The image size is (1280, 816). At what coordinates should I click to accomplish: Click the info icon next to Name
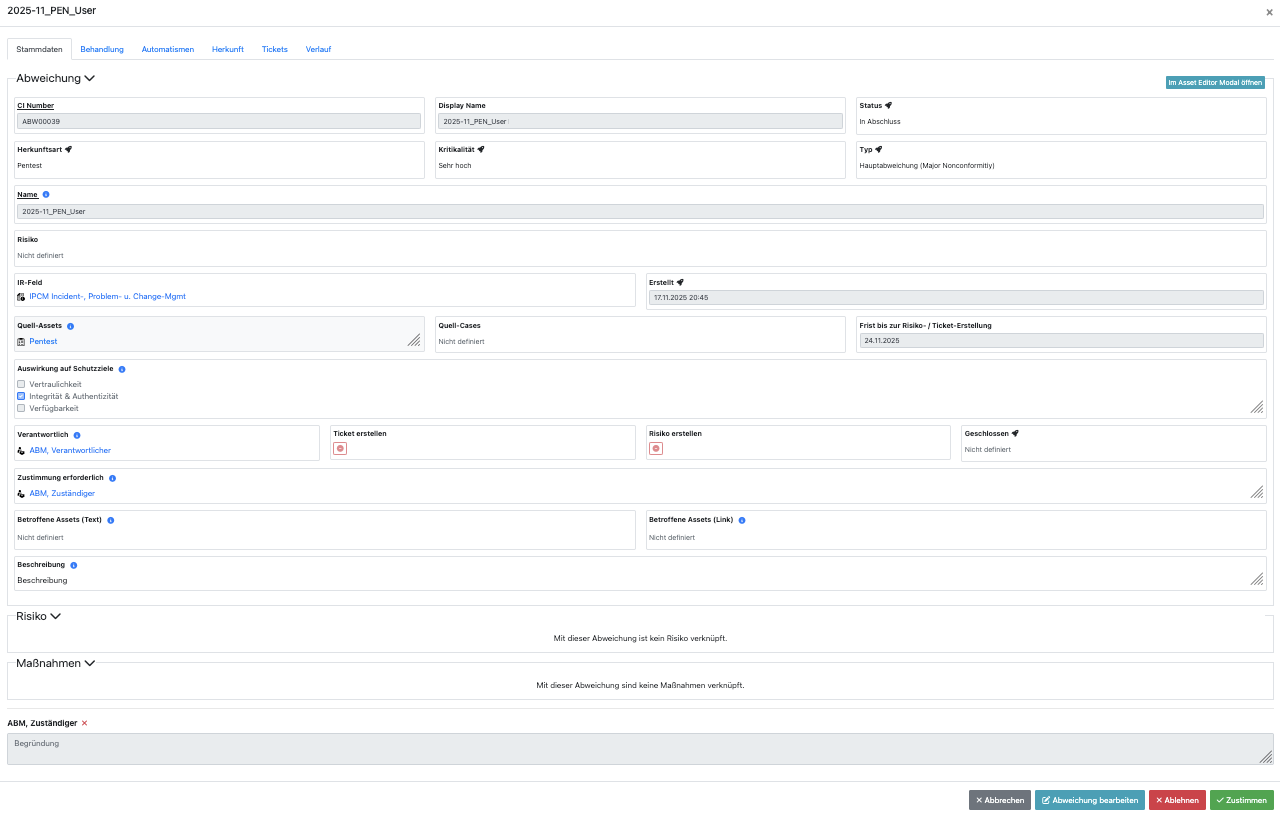point(46,194)
